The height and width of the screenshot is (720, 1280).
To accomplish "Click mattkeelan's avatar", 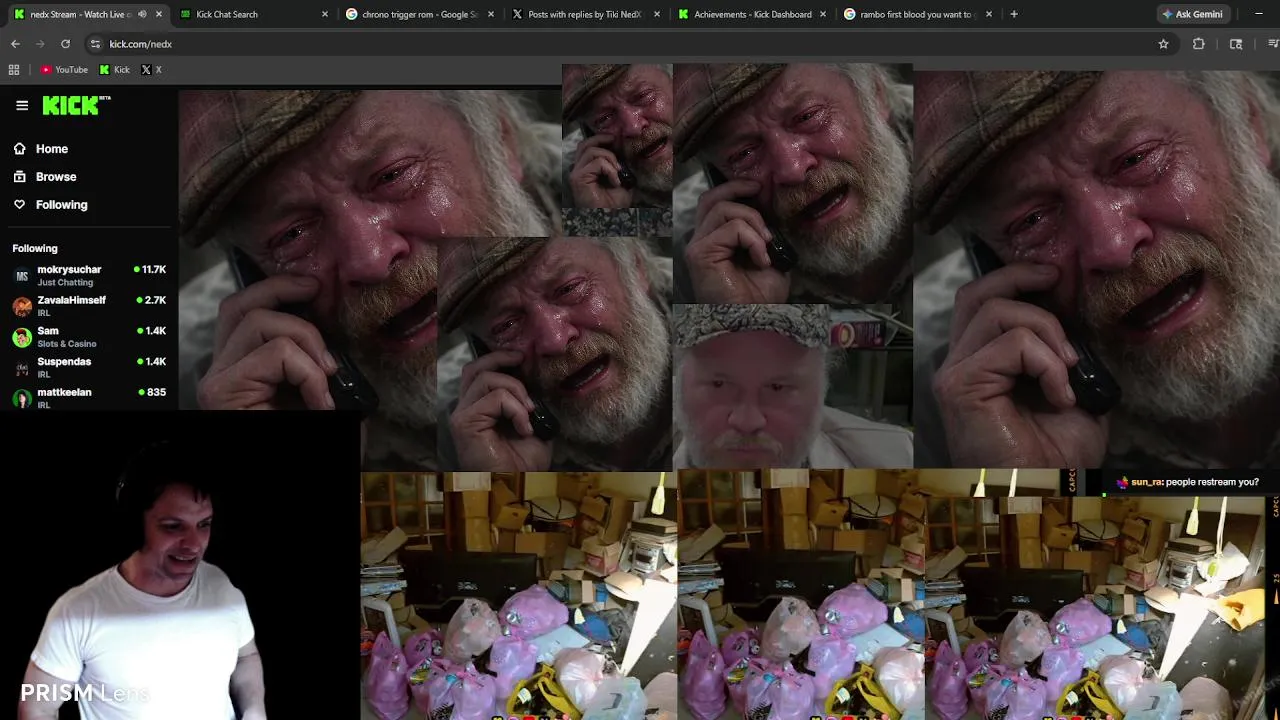I will coord(22,398).
